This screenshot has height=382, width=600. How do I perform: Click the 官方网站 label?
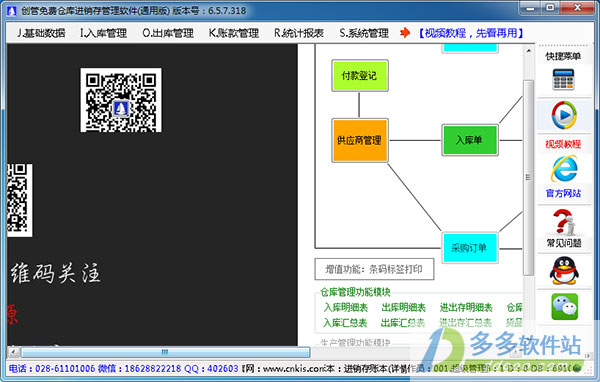point(563,193)
